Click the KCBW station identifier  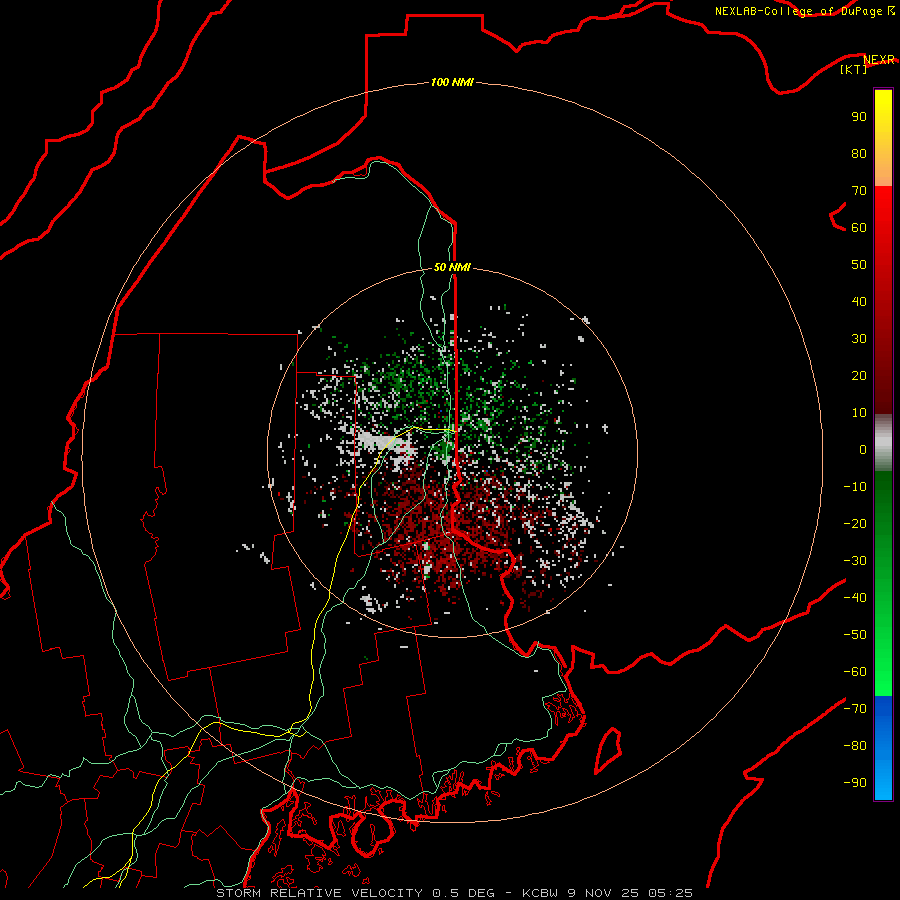click(x=540, y=893)
